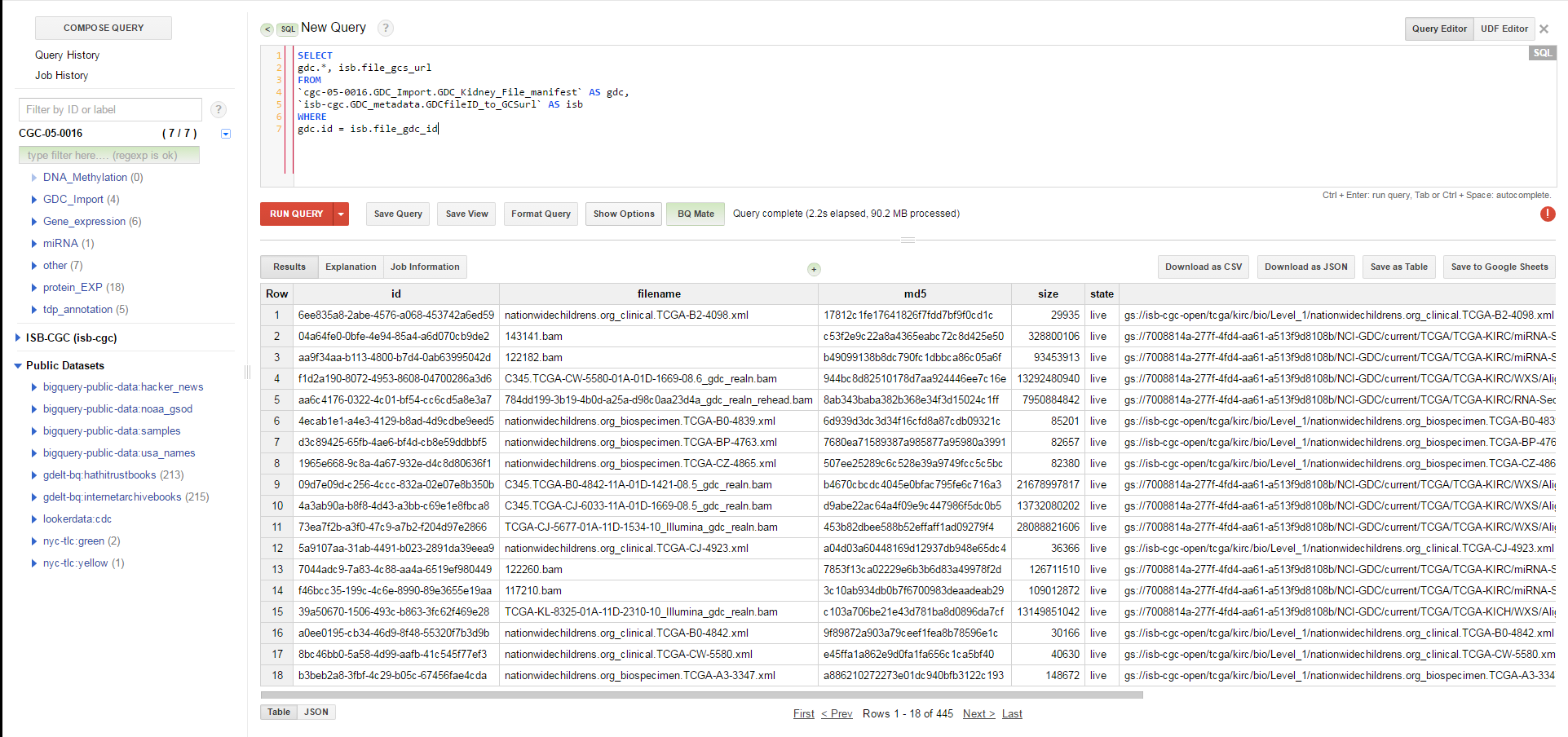Open Job History
Image resolution: width=1568 pixels, height=737 pixels.
click(x=61, y=75)
